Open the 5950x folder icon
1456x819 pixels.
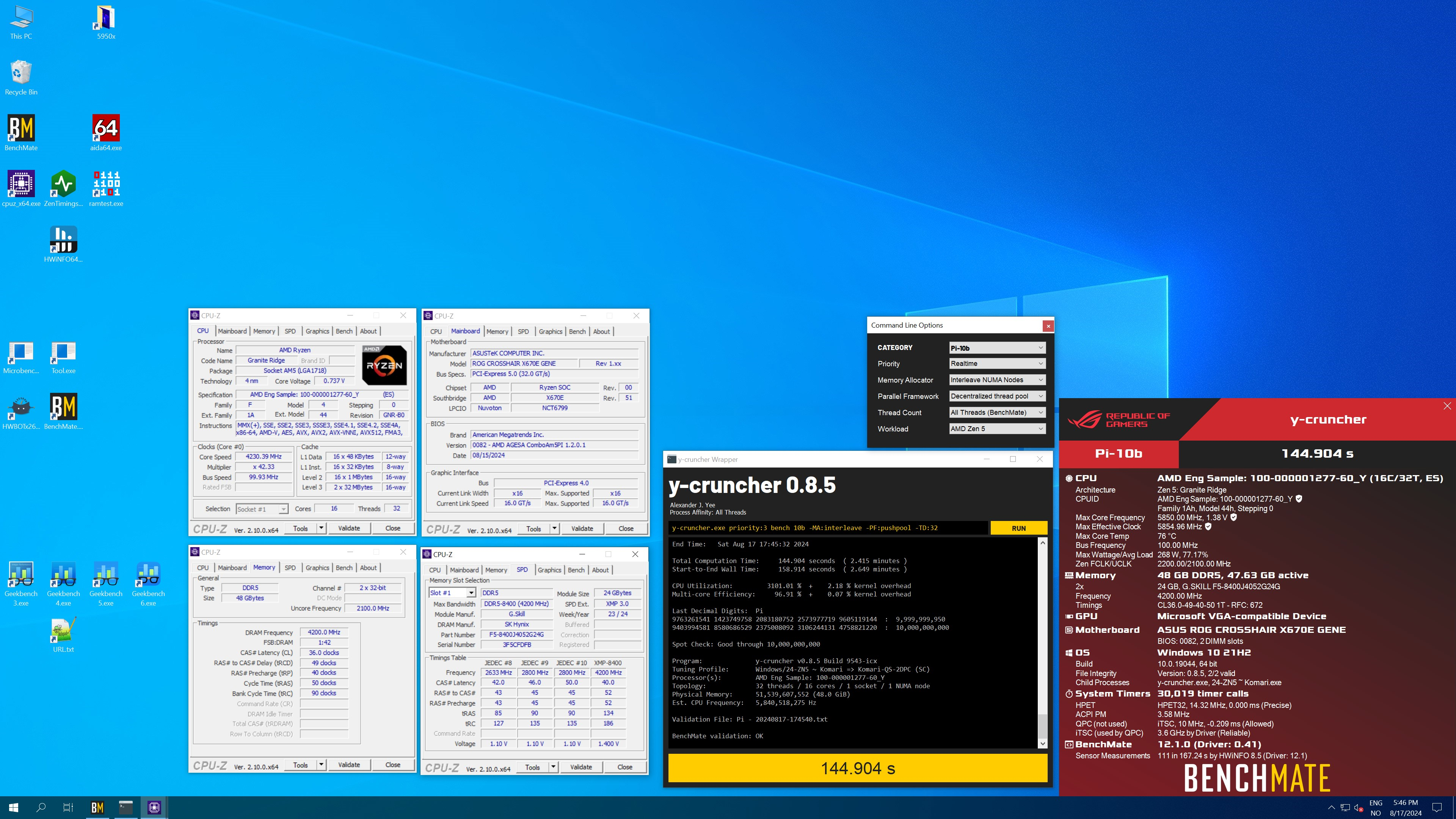click(106, 23)
